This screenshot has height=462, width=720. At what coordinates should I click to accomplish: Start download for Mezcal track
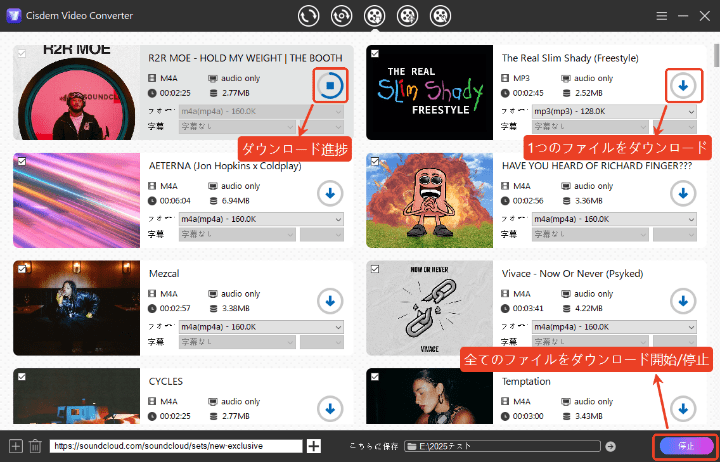(330, 300)
